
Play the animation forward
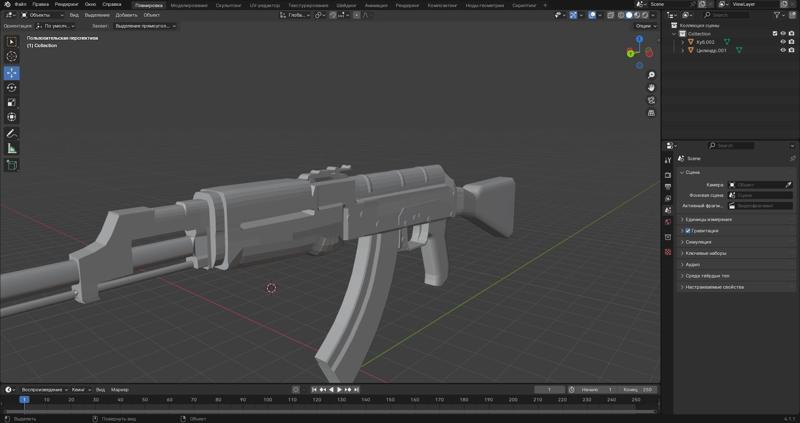[339, 389]
